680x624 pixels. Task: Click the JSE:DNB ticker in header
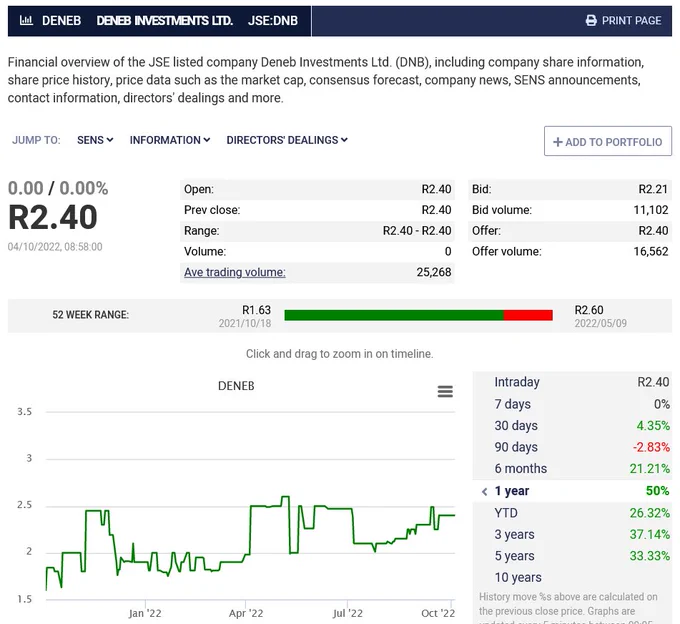point(273,20)
